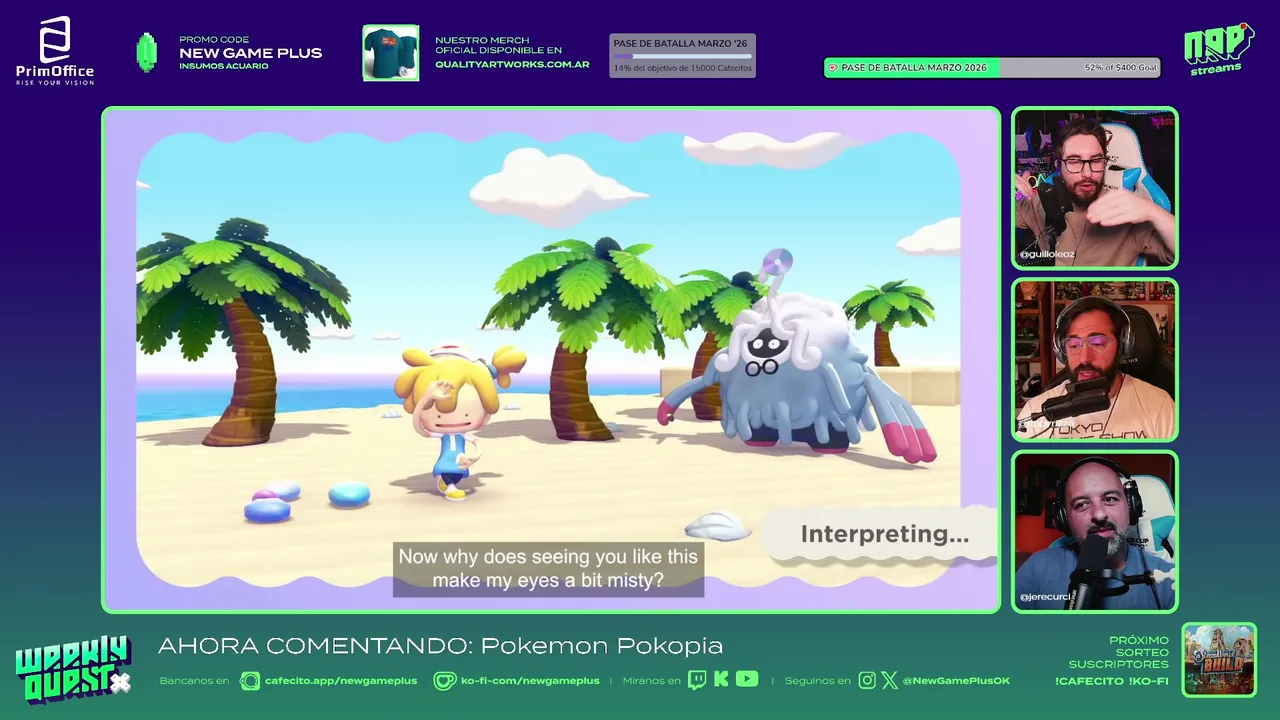Click the NEW GAME PLUS promo code text
Viewport: 1280px width, 720px height.
251,53
